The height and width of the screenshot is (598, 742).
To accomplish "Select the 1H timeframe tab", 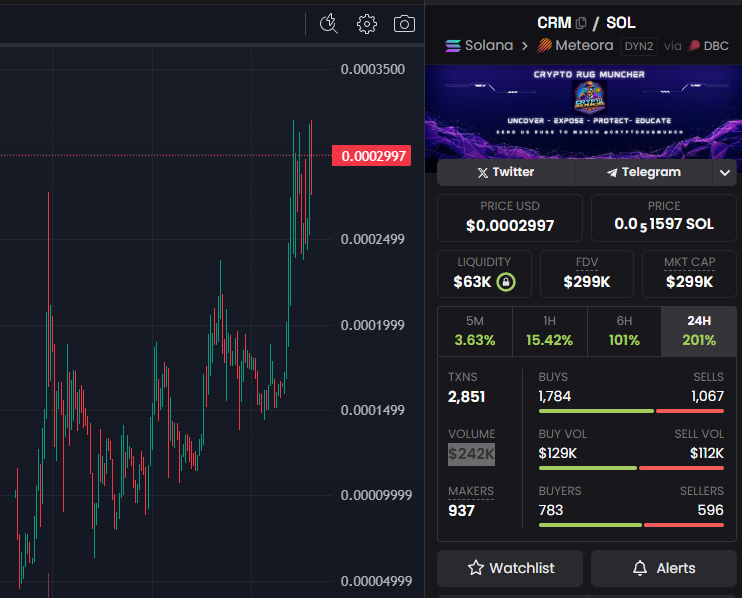I will click(549, 331).
